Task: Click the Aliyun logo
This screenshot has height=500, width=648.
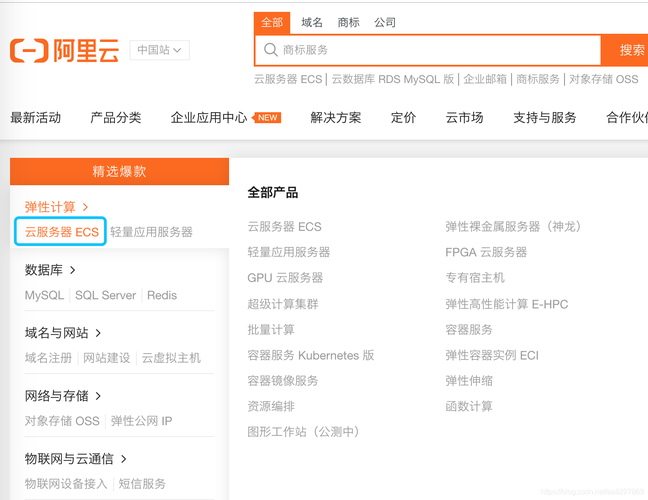Action: click(64, 50)
